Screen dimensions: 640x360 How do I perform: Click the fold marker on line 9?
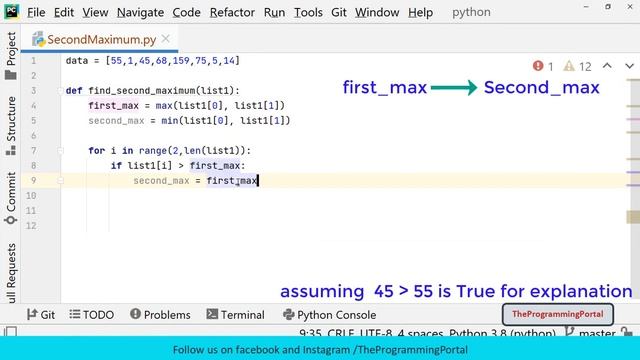click(60, 180)
